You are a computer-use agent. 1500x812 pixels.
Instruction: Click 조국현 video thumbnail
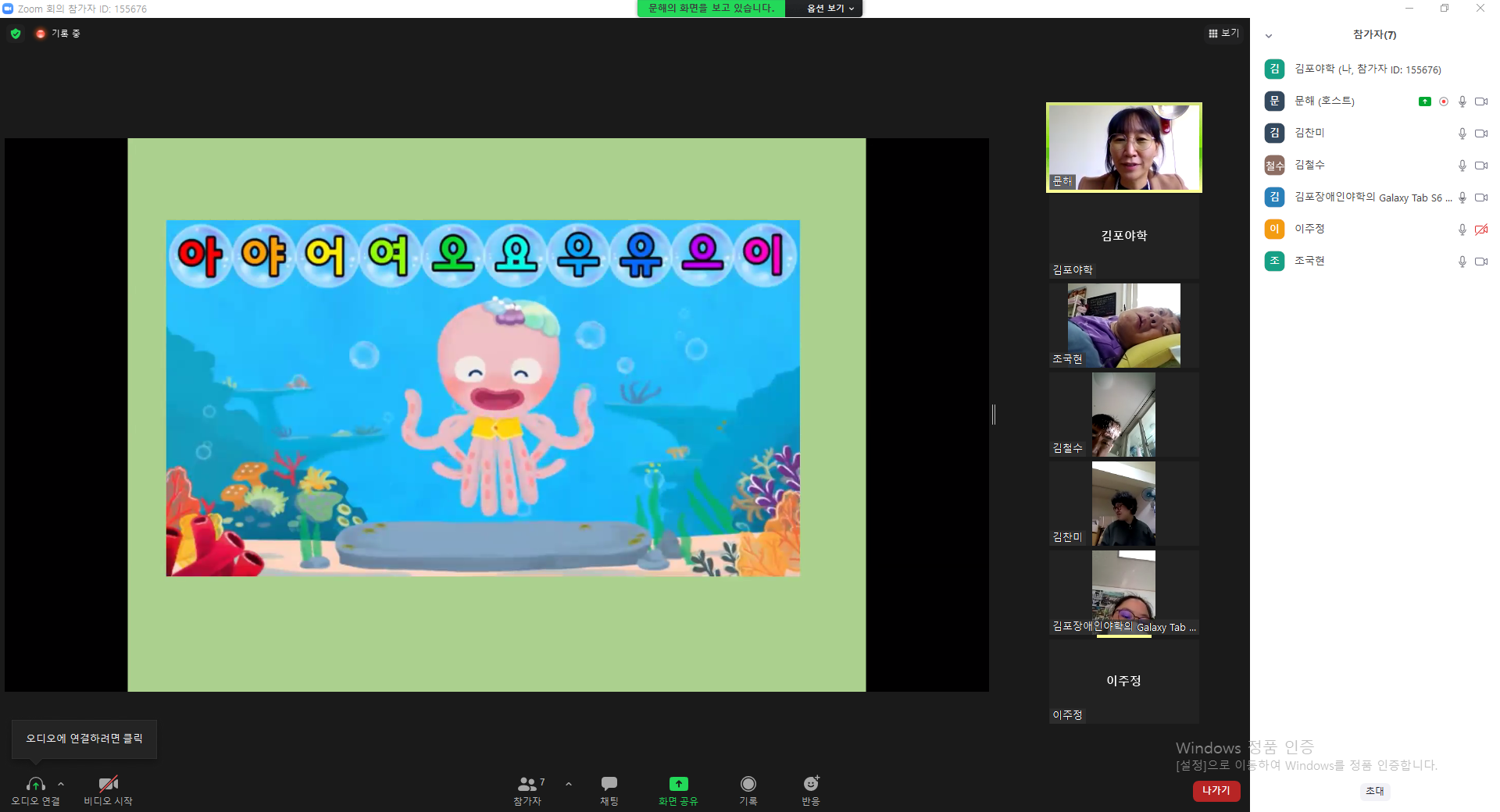click(1124, 326)
